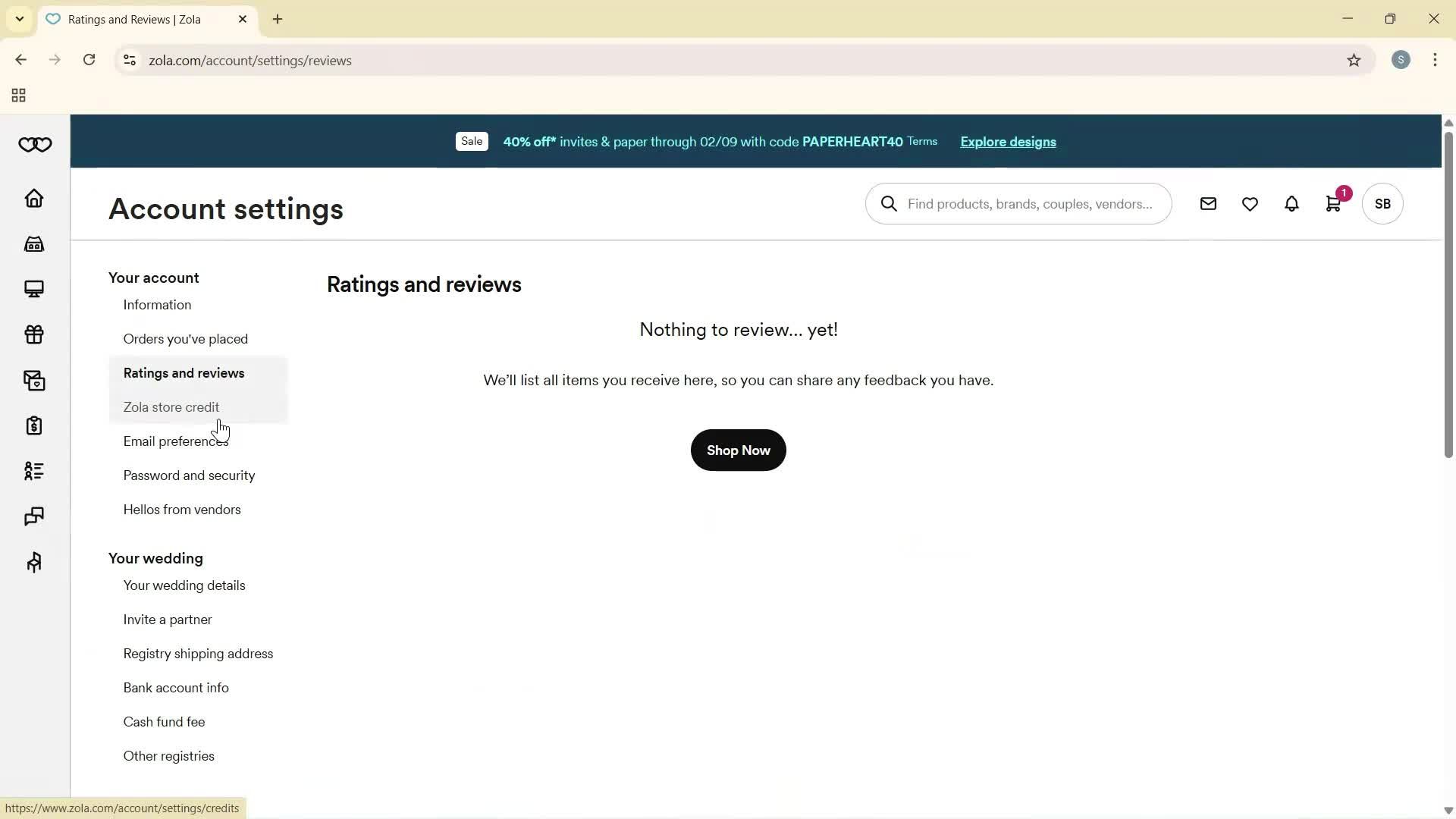Open Chrome's three-dot menu

1435,60
